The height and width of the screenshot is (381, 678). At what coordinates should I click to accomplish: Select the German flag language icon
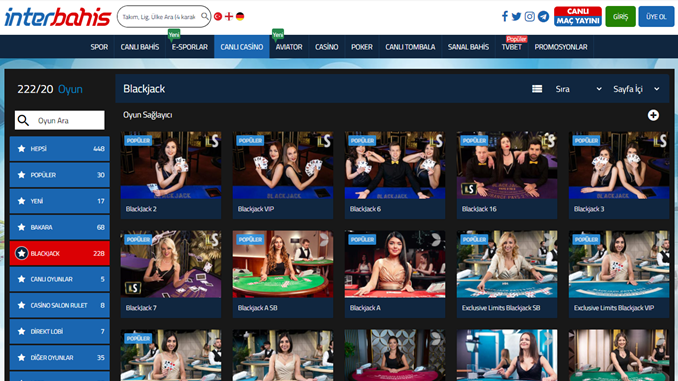point(240,16)
